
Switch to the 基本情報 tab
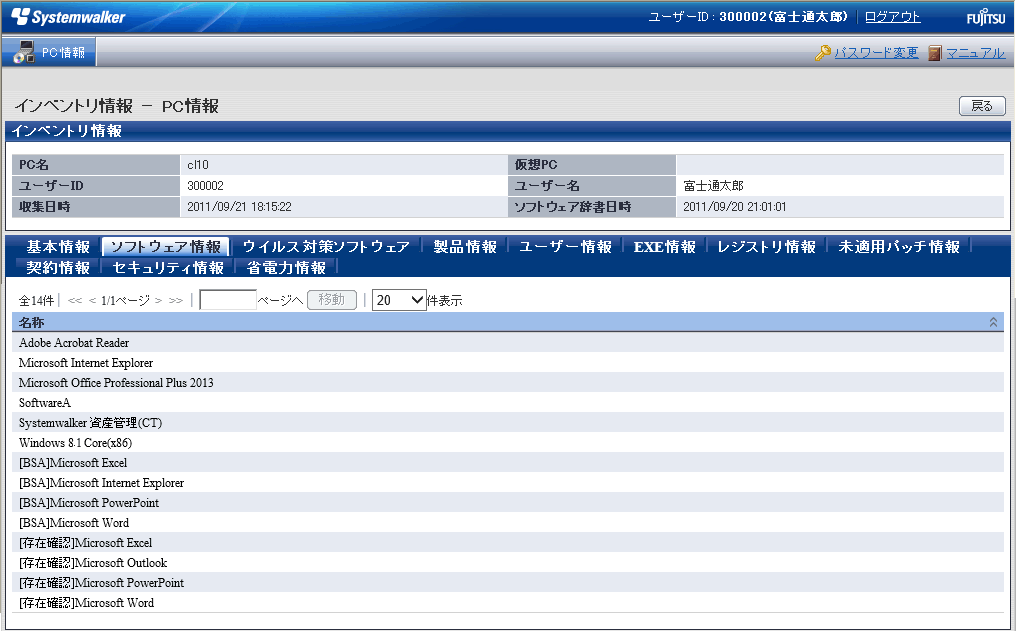point(58,247)
